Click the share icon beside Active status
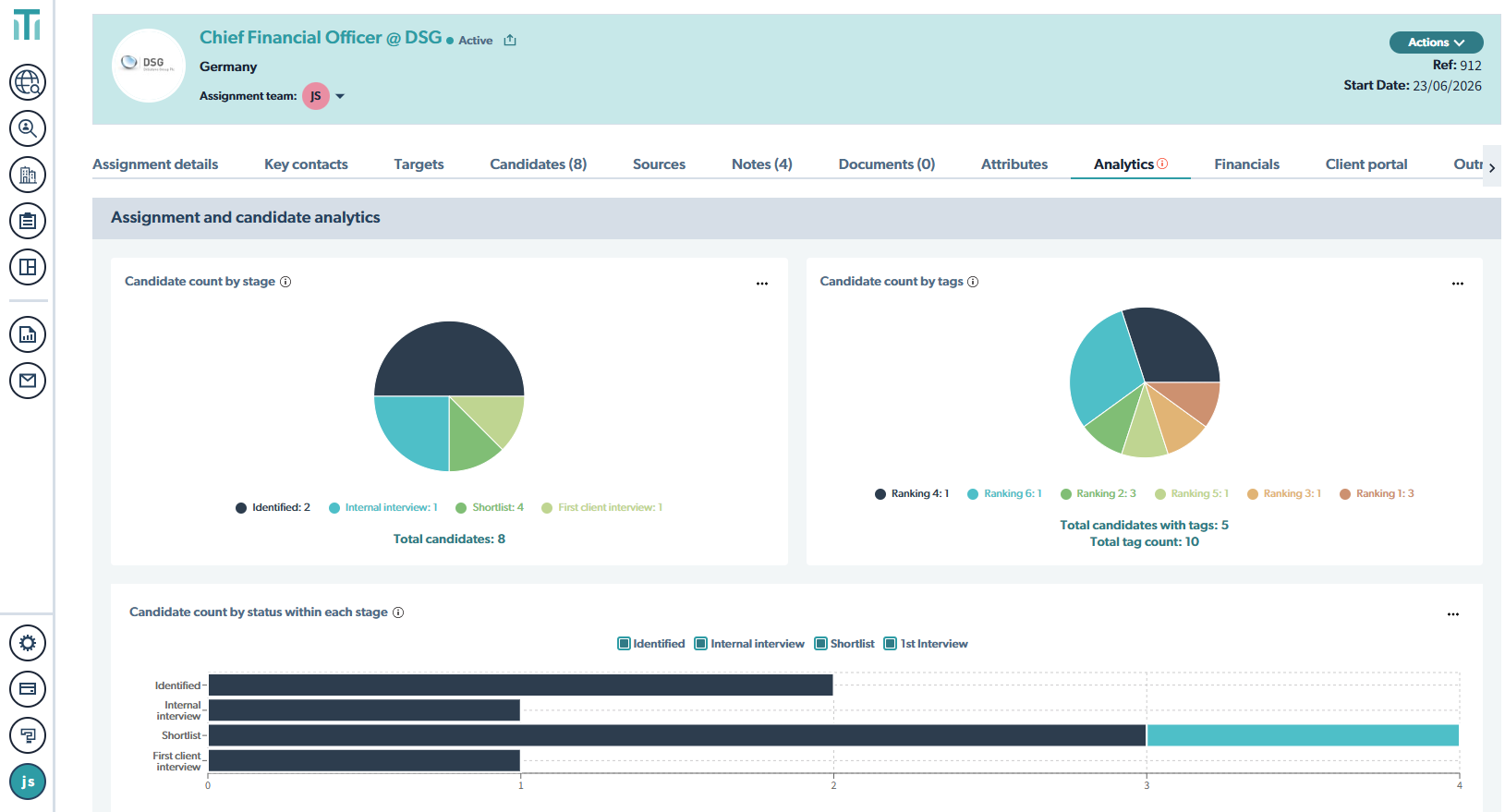This screenshot has width=1505, height=812. 510,40
